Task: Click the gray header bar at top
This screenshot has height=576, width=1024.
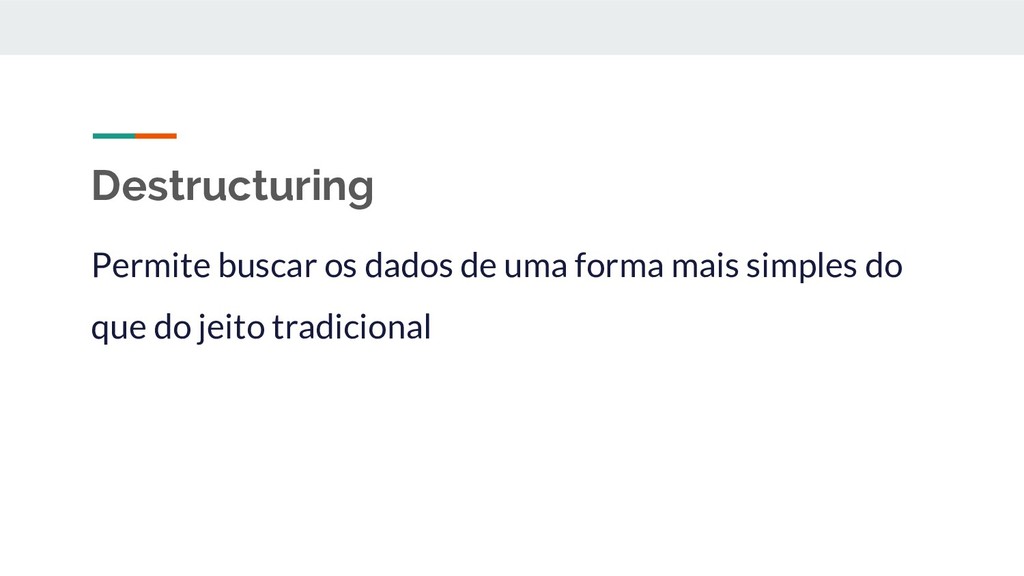Action: 512,27
